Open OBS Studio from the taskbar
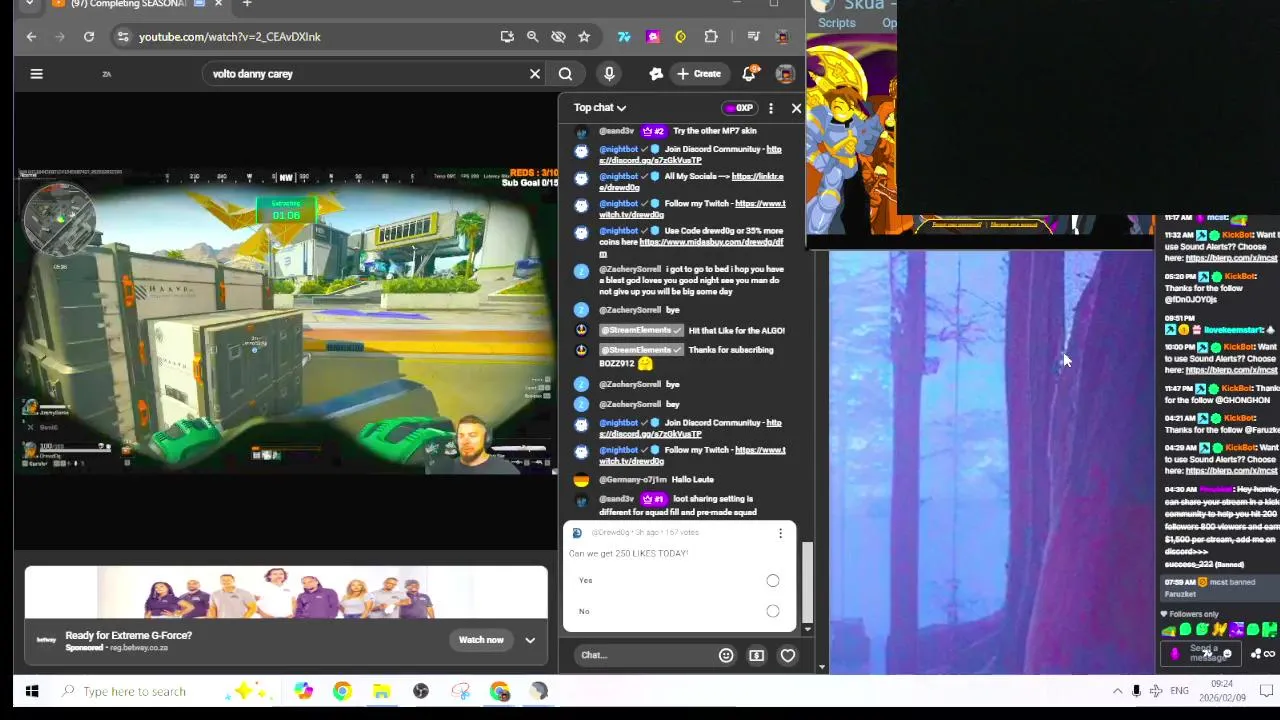 point(421,691)
